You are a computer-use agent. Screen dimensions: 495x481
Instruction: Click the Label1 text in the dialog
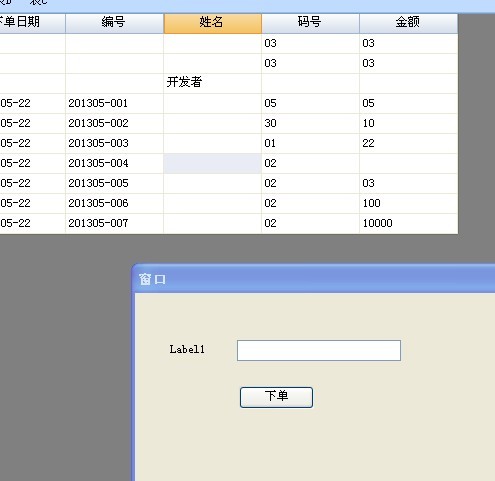[187, 349]
